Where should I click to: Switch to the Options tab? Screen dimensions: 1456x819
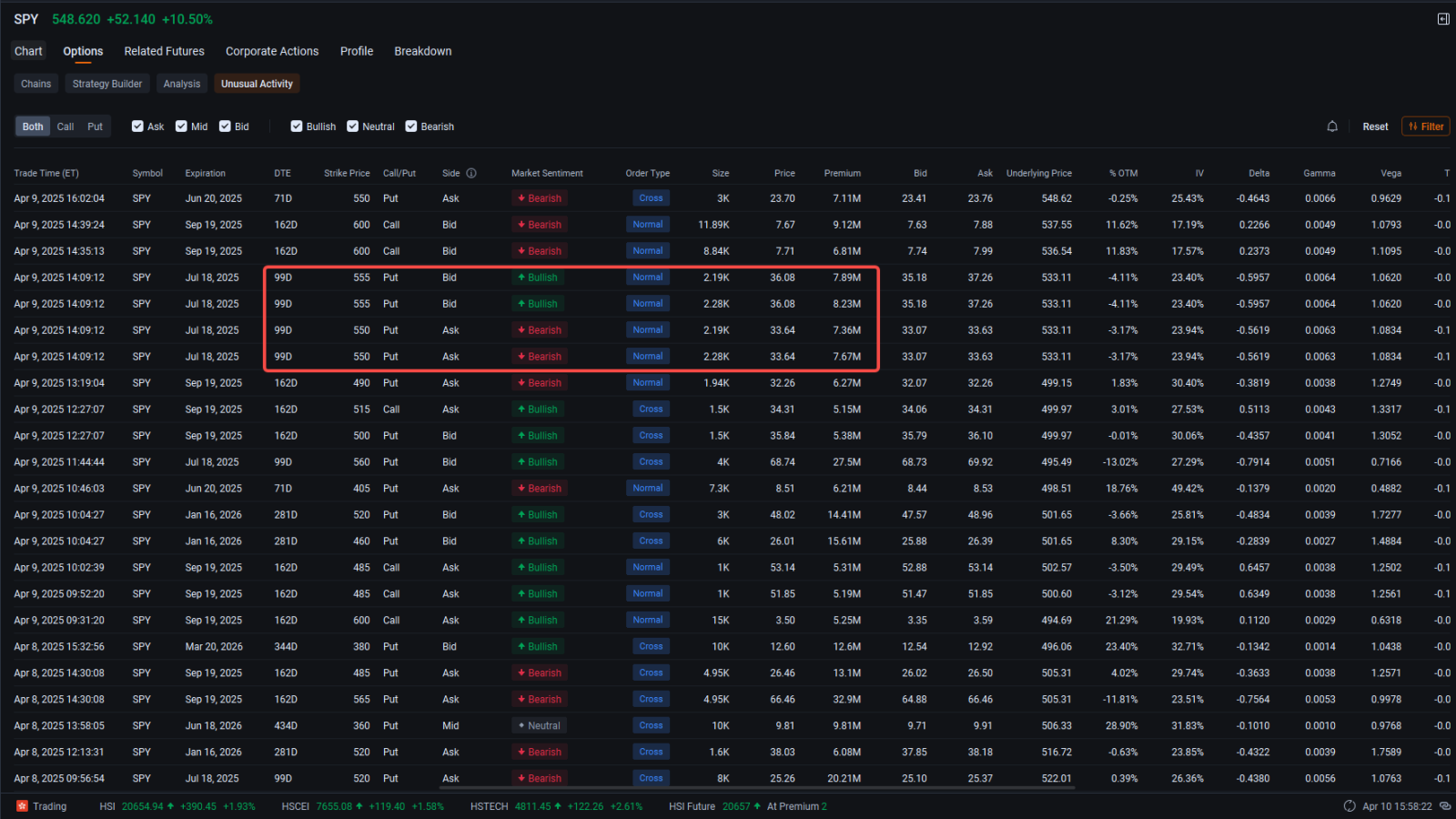coord(83,51)
